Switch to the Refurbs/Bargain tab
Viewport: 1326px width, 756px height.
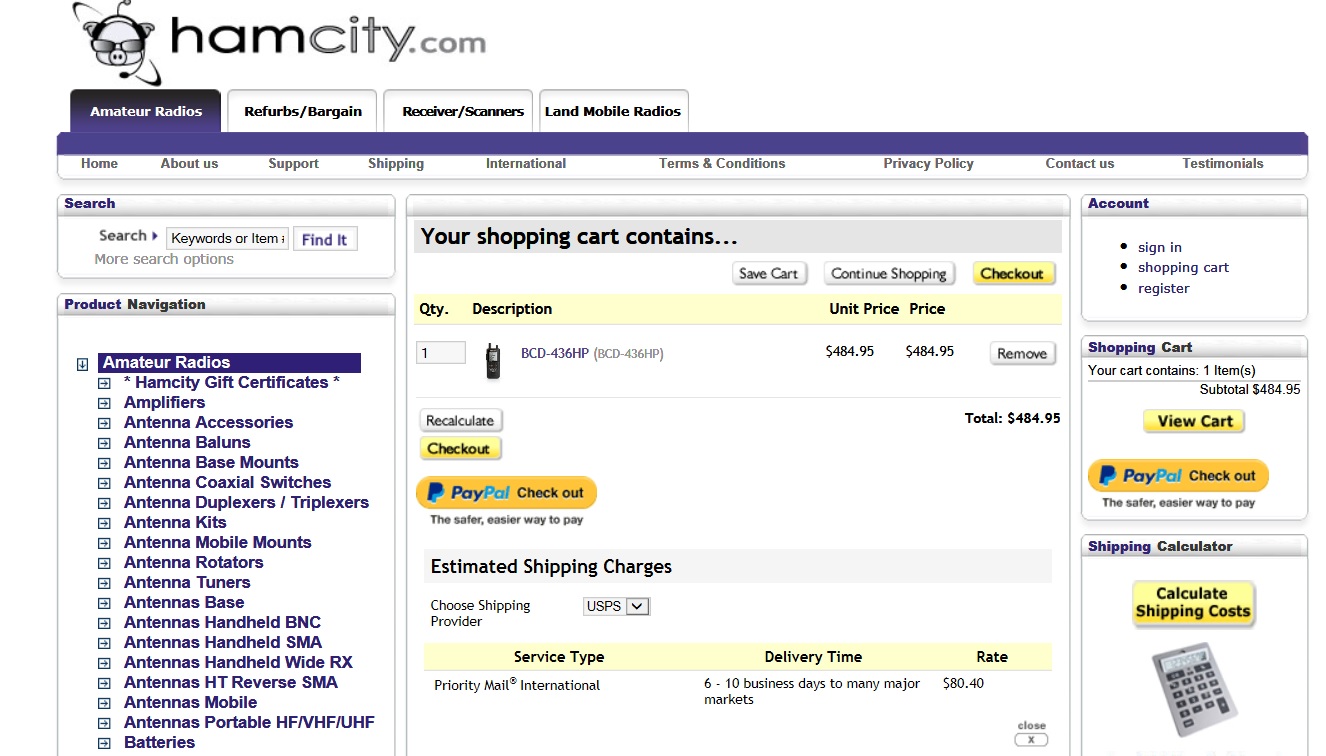pos(303,111)
